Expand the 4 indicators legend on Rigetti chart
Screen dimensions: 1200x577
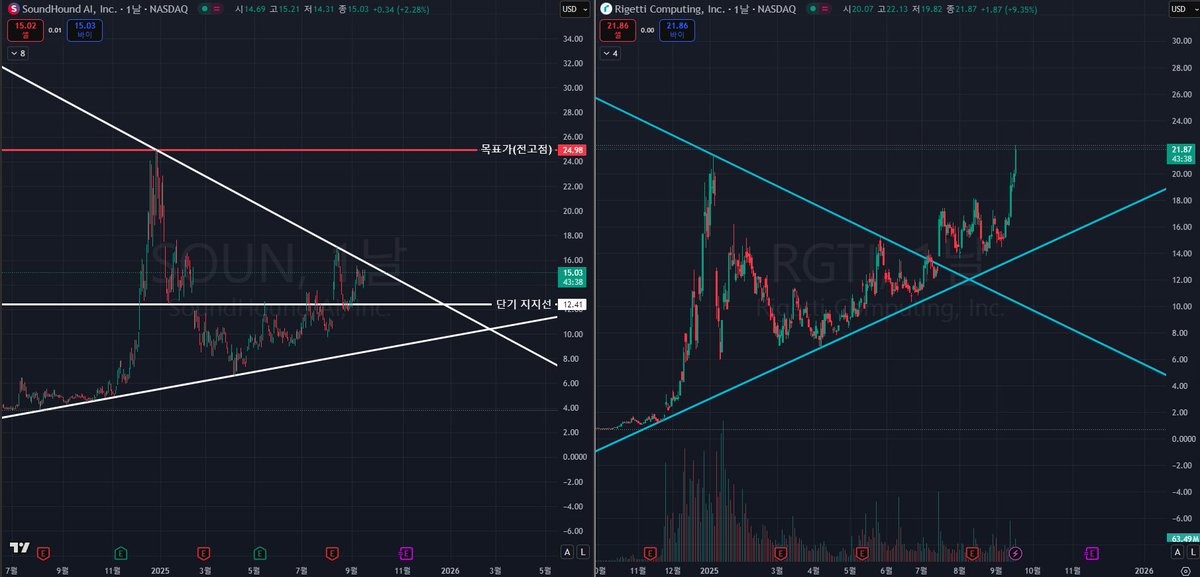click(x=611, y=53)
